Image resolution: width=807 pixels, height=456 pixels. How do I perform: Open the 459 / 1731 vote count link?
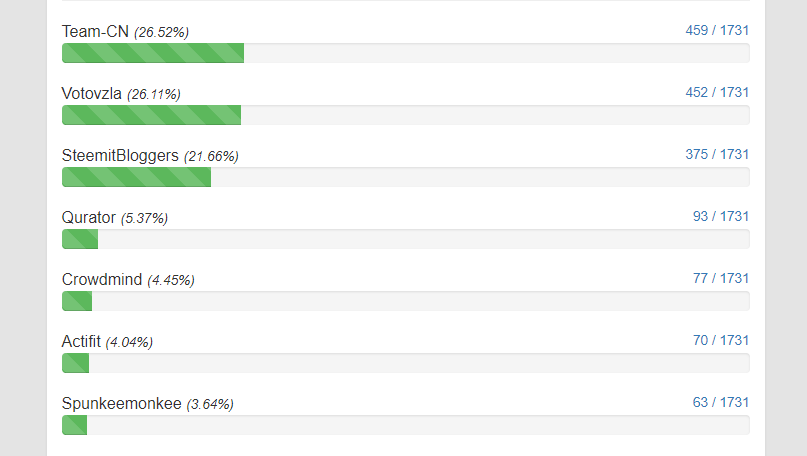[717, 30]
